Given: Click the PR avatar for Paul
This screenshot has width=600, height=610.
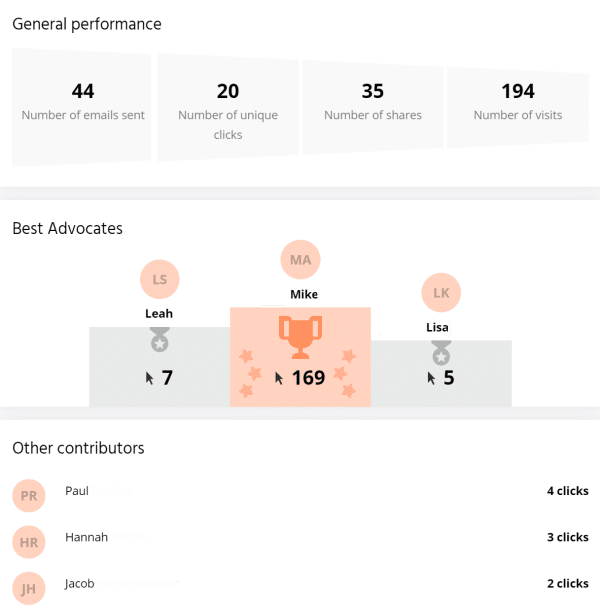Looking at the screenshot, I should (x=29, y=496).
